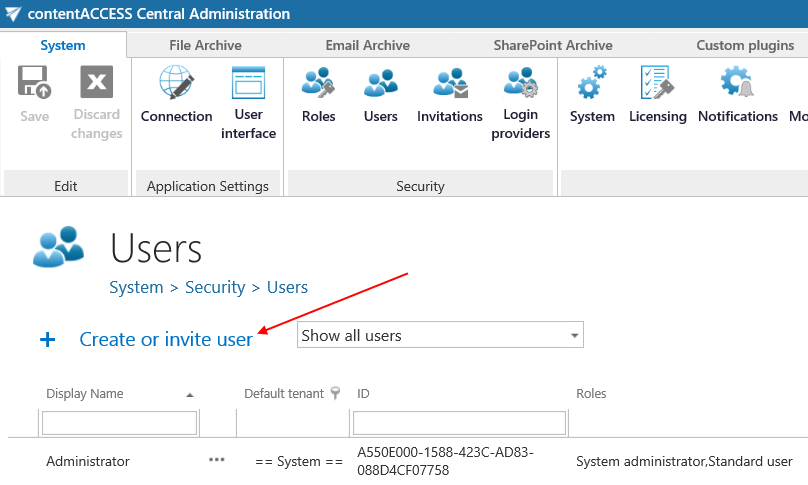Open the Notifications icon
808x485 pixels.
click(737, 84)
